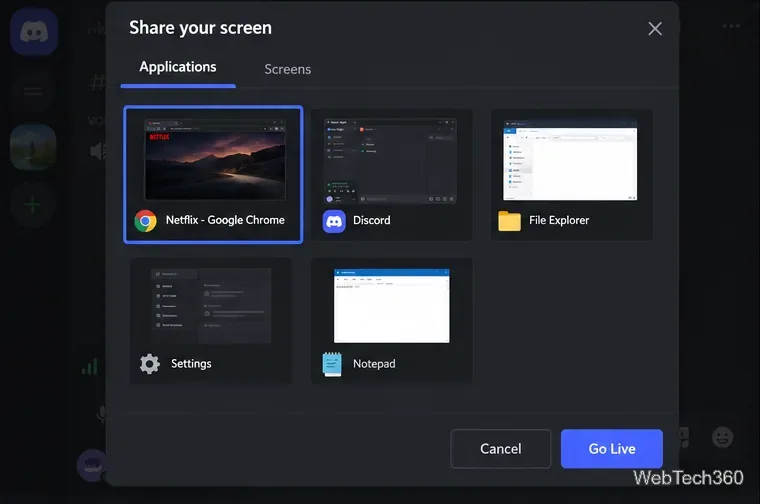
Task: Close the Share your screen dialog
Action: 655,29
